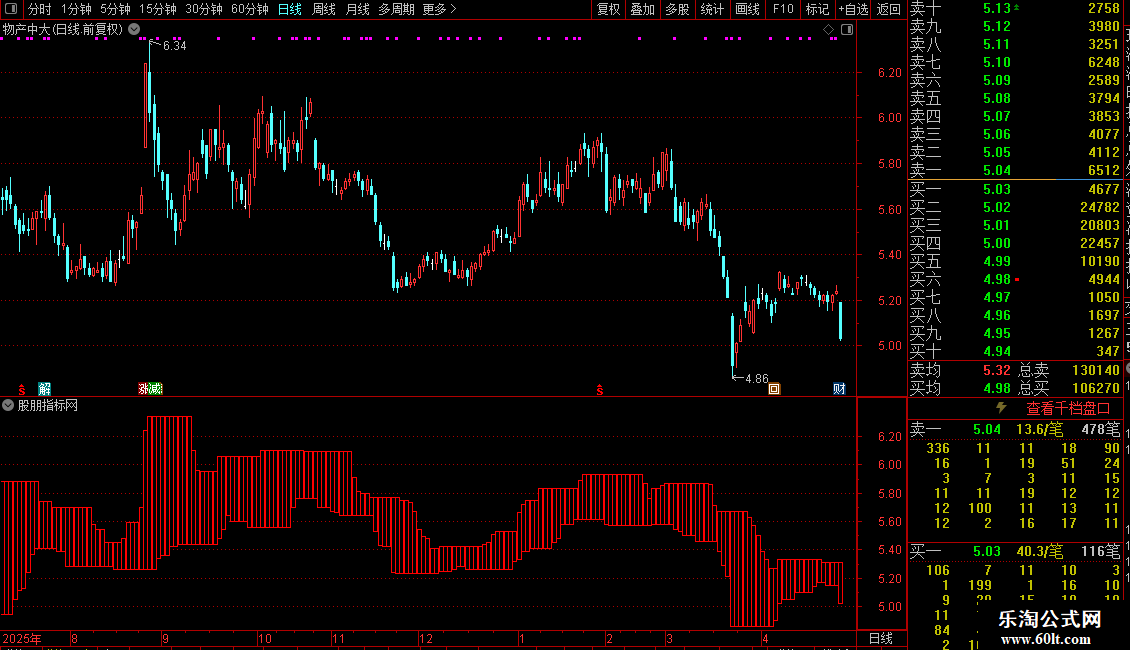Click 6.00 on the main chart price axis

[889, 117]
